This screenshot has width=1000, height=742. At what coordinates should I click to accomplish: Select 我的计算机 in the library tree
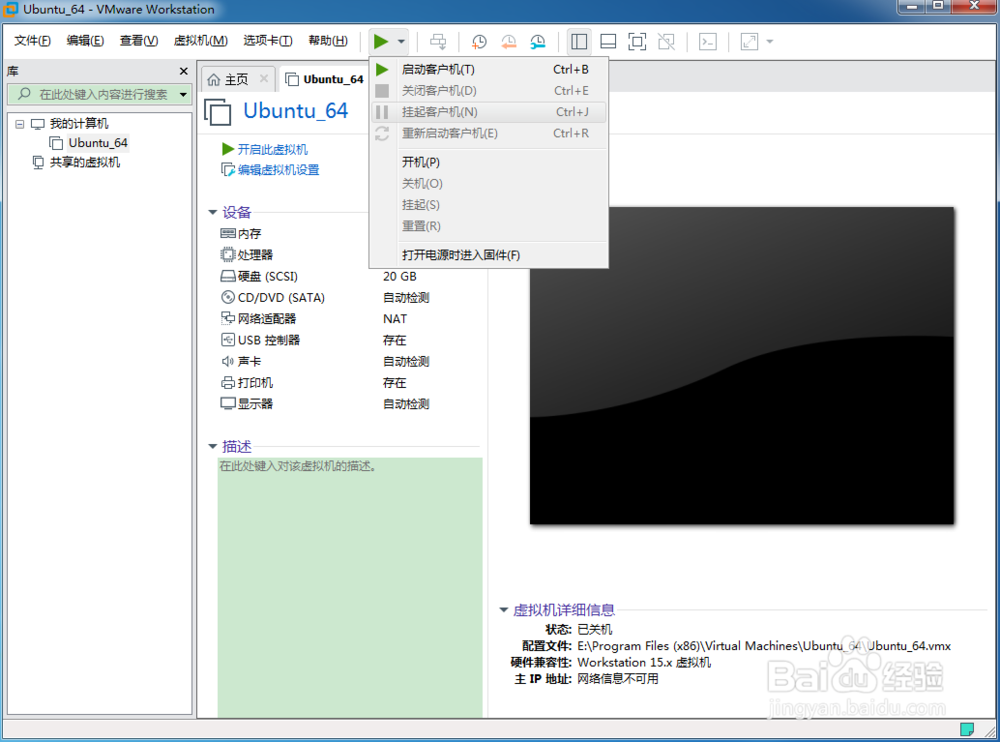click(x=79, y=124)
